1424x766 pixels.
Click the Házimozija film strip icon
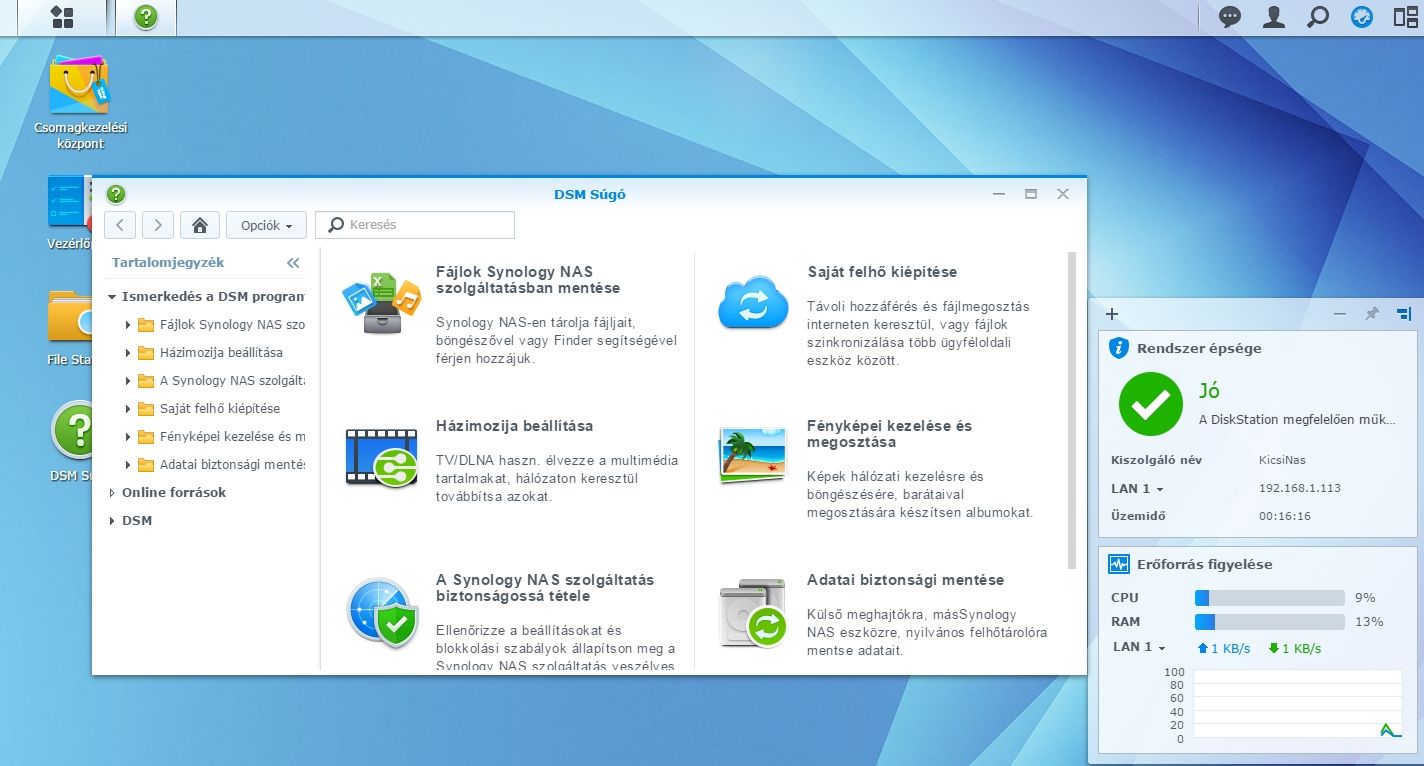(x=381, y=457)
